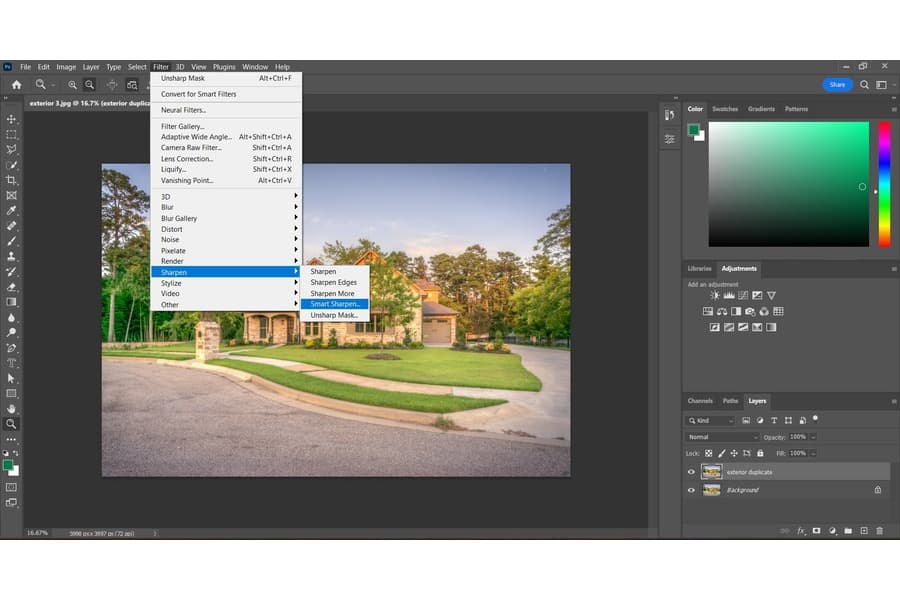Toggle lock position
This screenshot has width=900, height=600.
[x=734, y=454]
